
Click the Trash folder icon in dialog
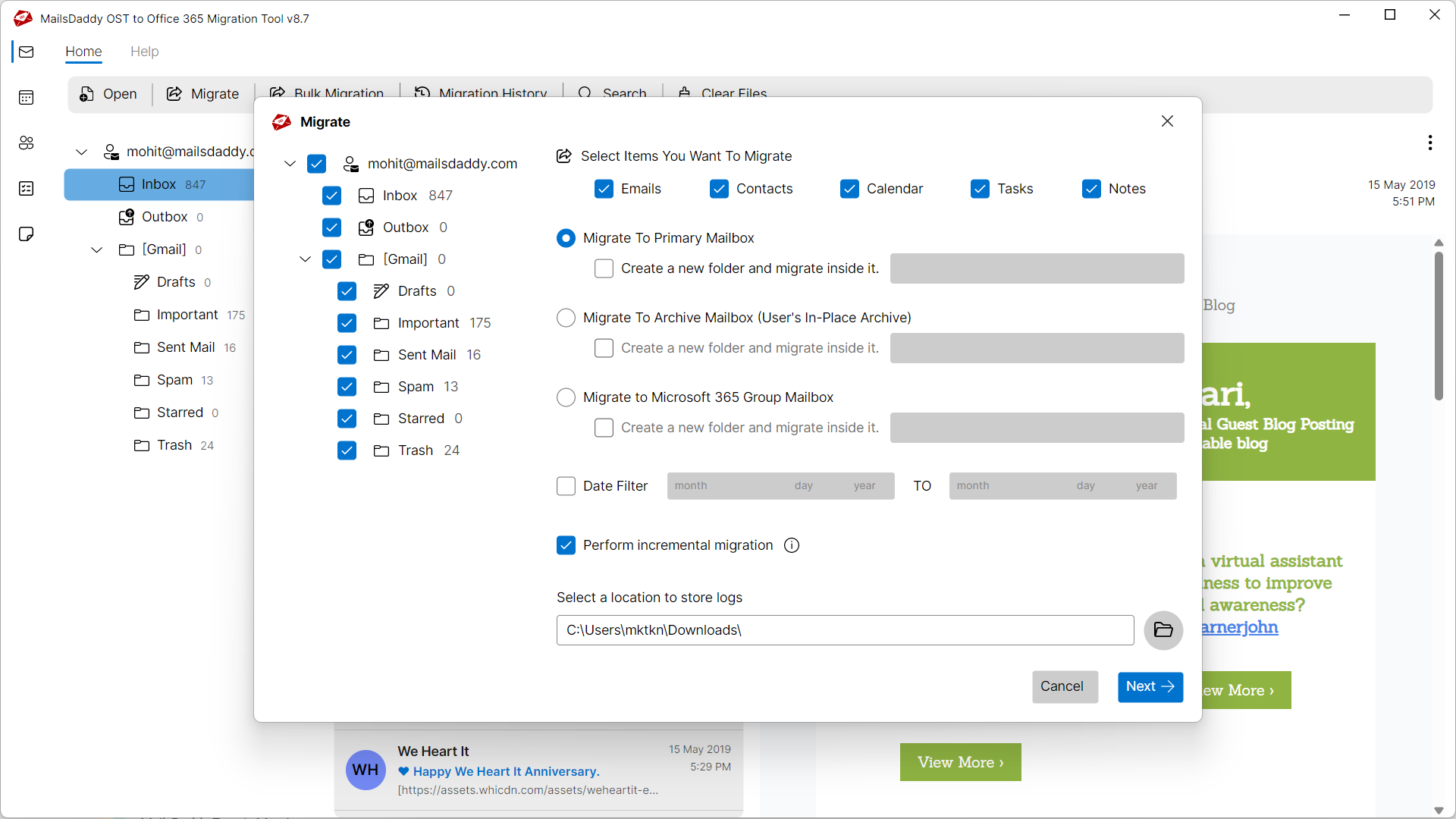click(x=381, y=450)
